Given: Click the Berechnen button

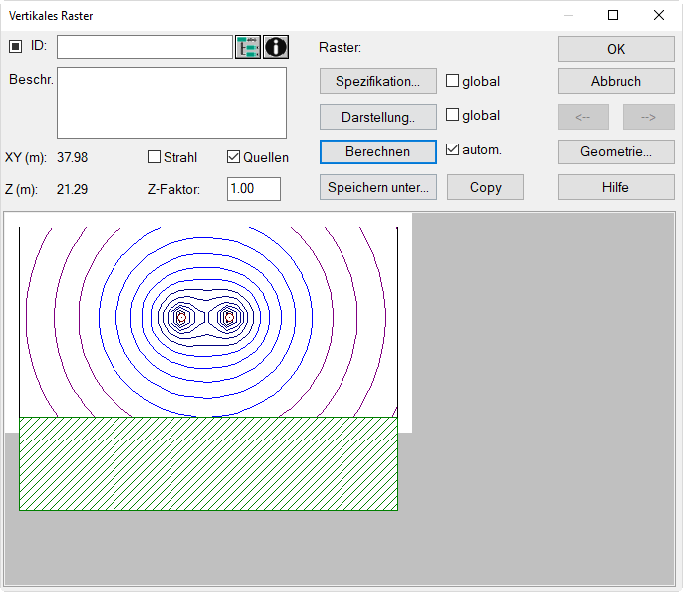Looking at the screenshot, I should point(378,152).
